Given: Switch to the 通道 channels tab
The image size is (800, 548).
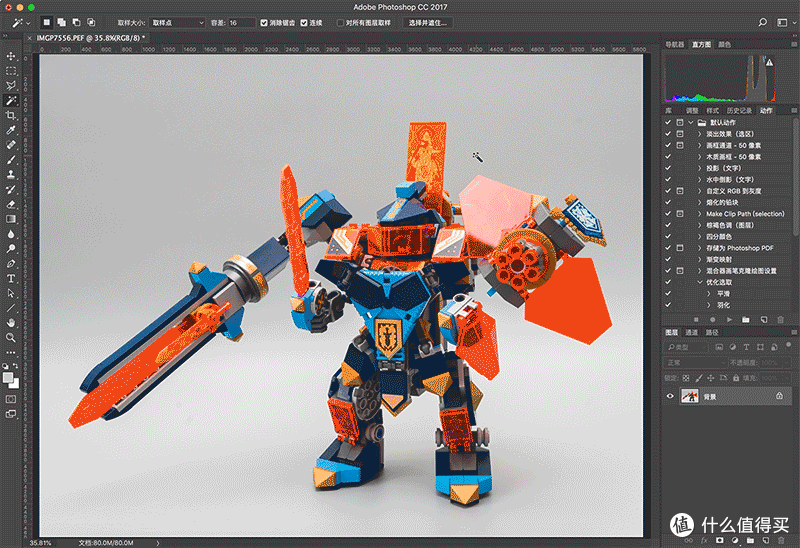Looking at the screenshot, I should (x=691, y=332).
